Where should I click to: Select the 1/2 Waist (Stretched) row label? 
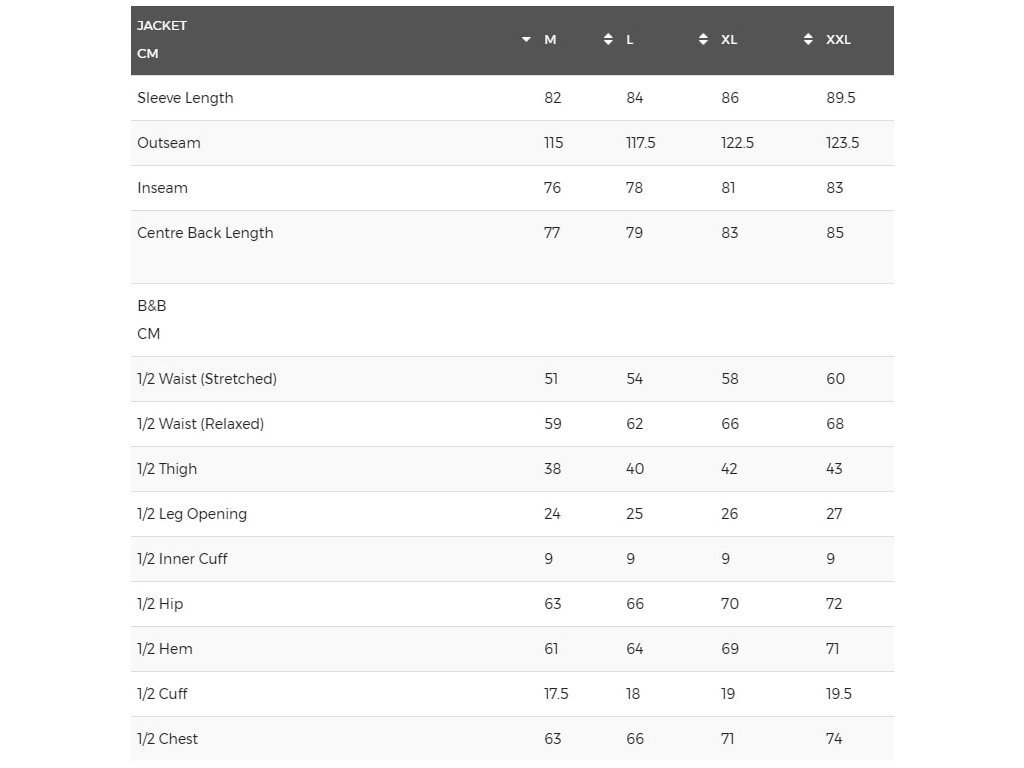[207, 379]
